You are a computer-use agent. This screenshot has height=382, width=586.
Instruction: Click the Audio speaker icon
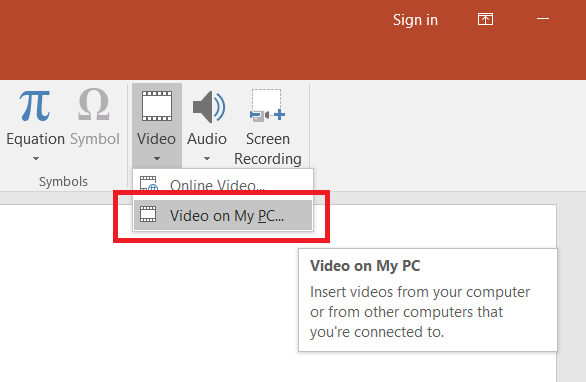click(x=209, y=107)
